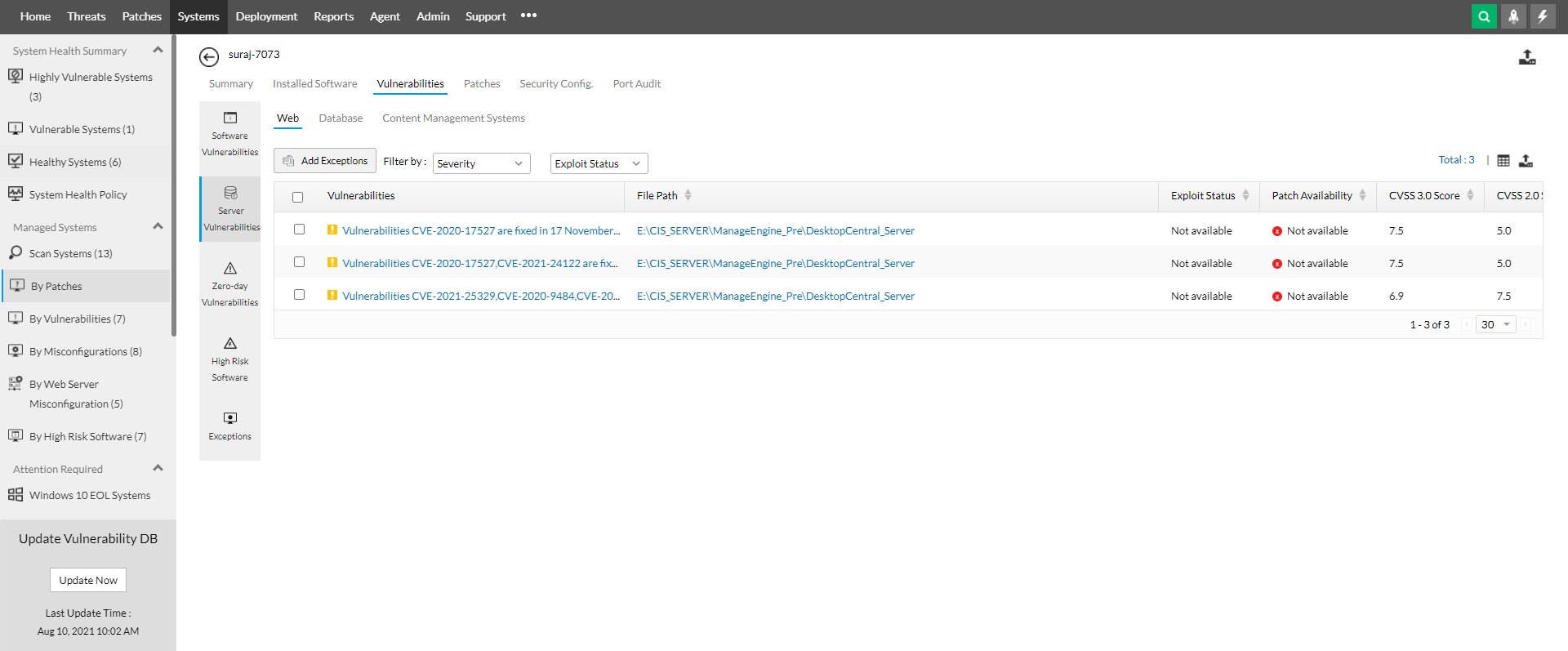Screen dimensions: 1568x651
Task: Click the By Vulnerabilities monitor icon
Action: 16,318
